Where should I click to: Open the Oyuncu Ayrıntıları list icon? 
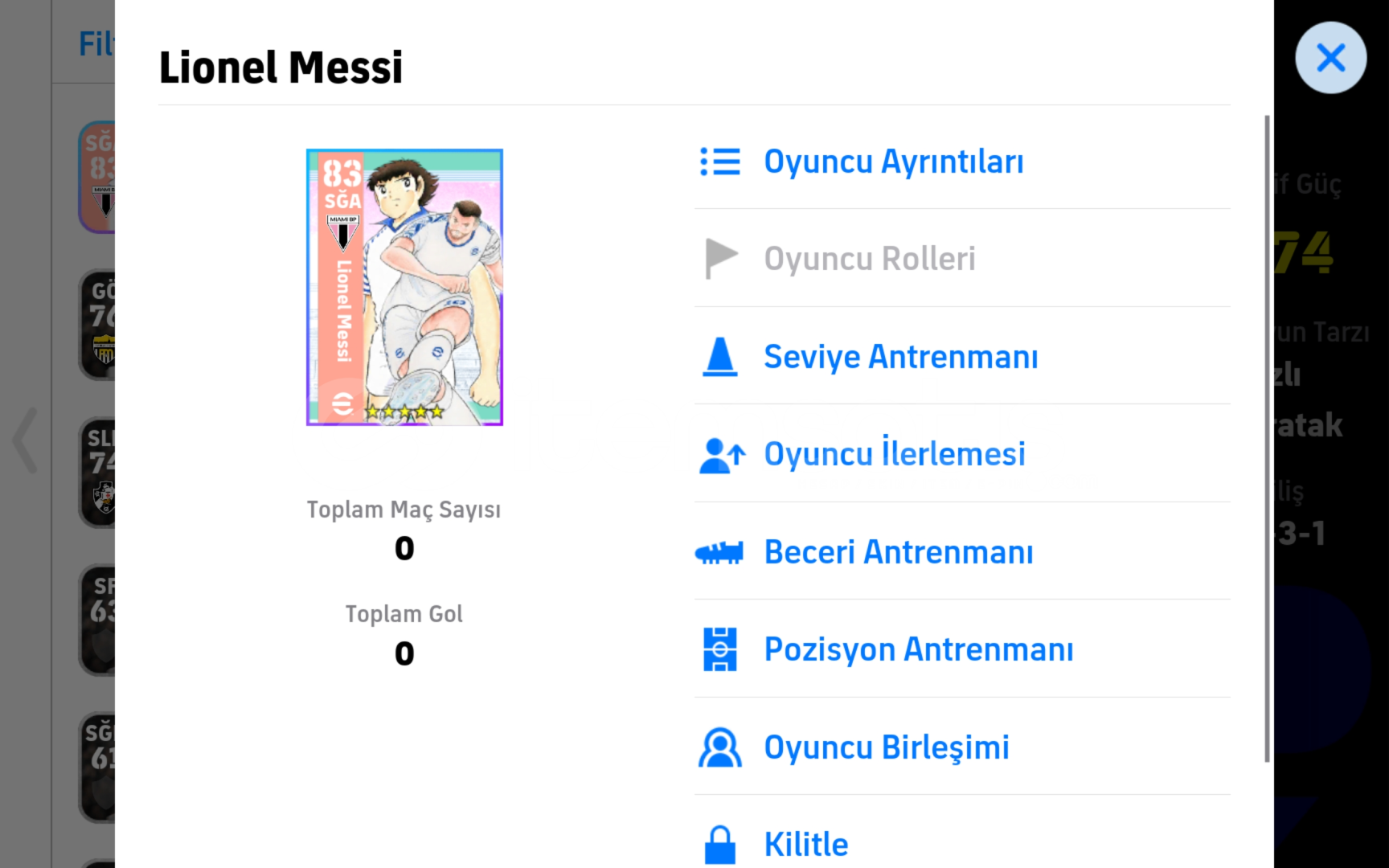(720, 162)
